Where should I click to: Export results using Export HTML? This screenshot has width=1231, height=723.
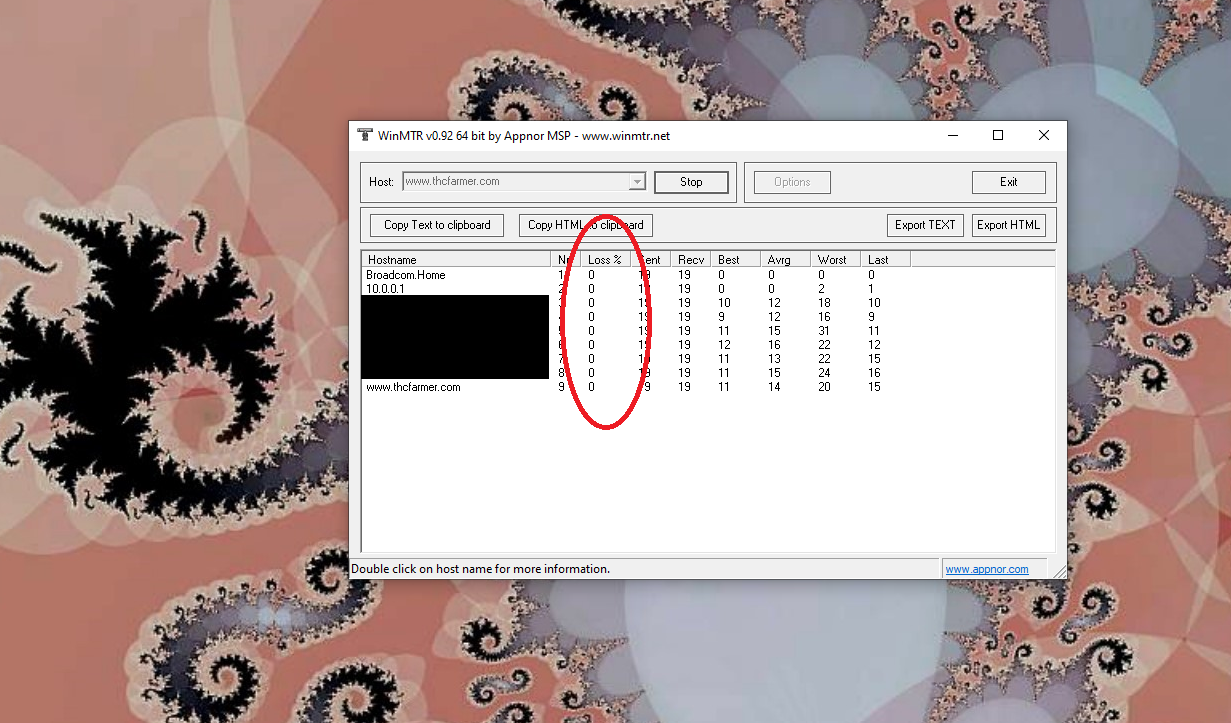tap(1008, 225)
